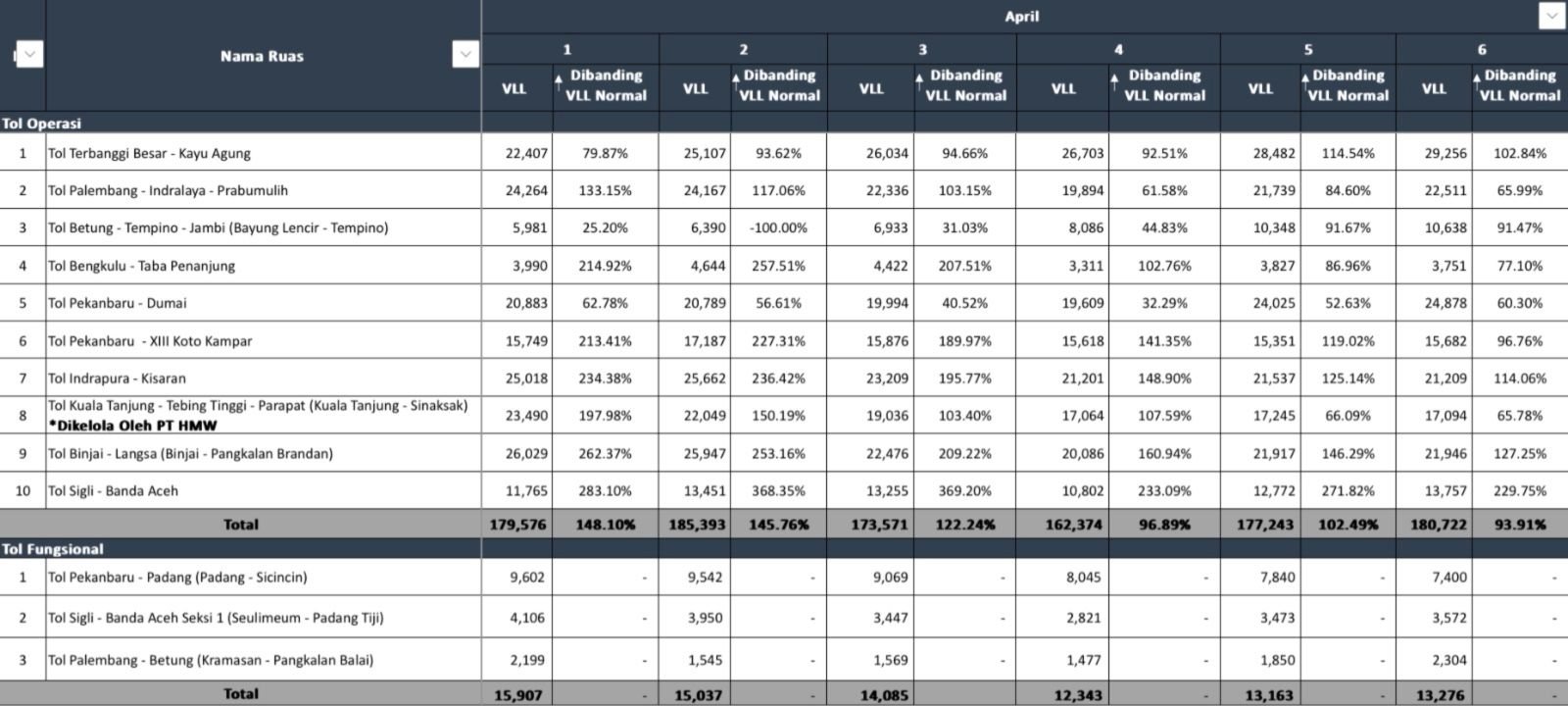Viewport: 1568px width, 706px height.
Task: Click the up-arrow icon in day 1 Dibanding header
Action: click(559, 78)
